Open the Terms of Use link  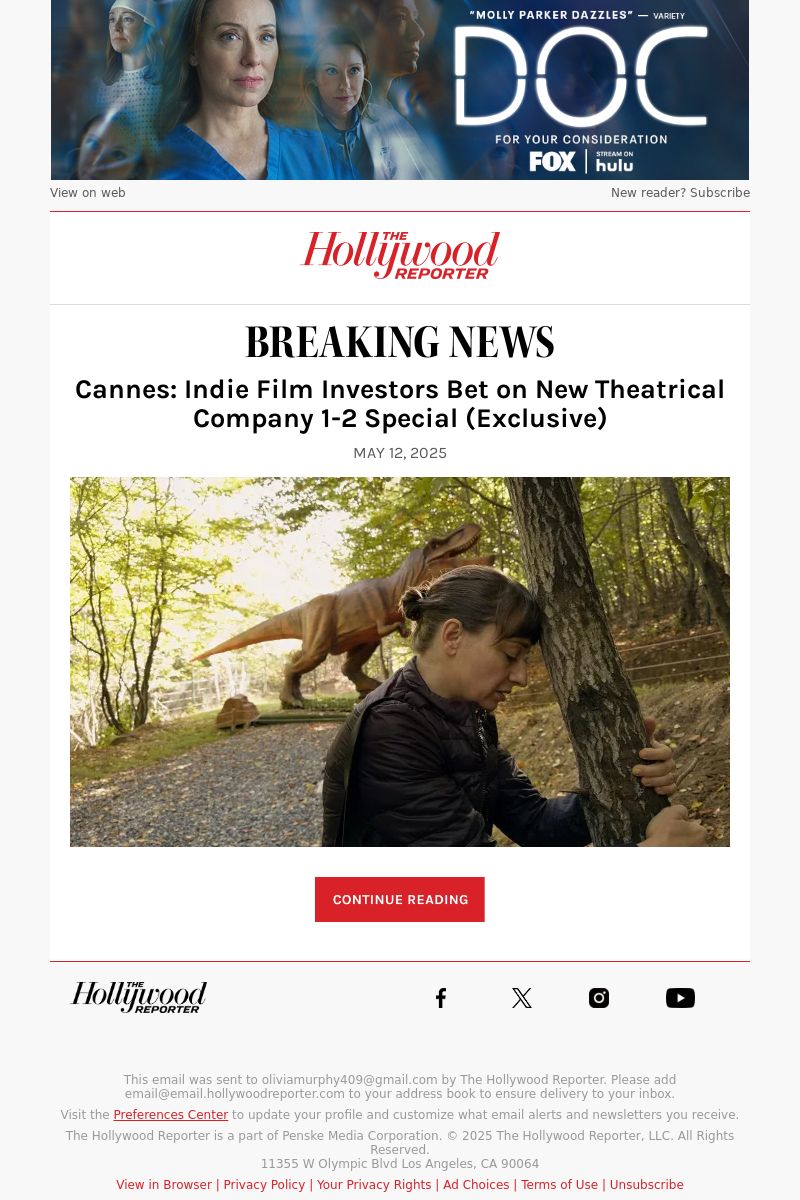click(559, 1185)
